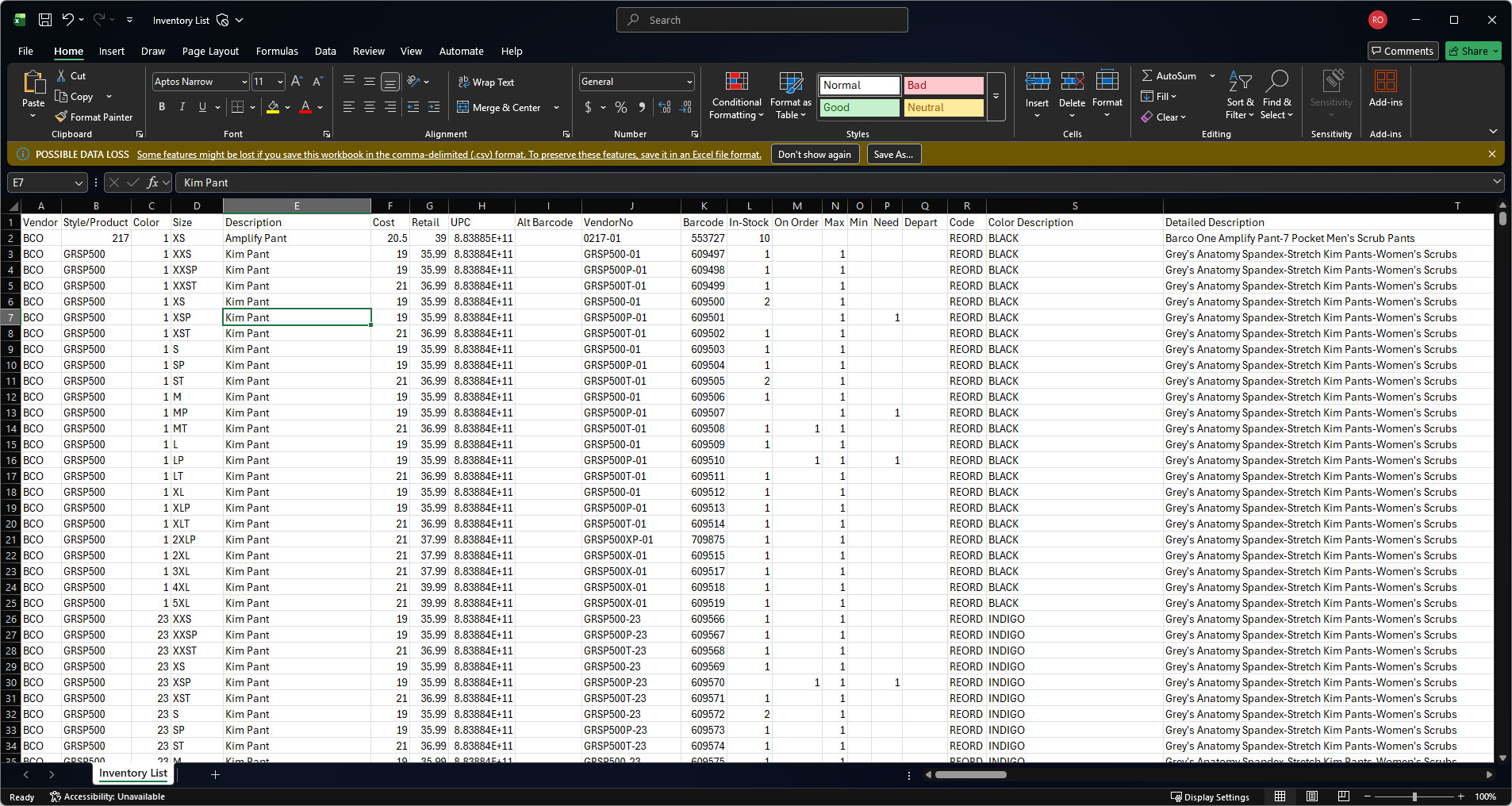This screenshot has width=1512, height=806.
Task: Open the font name dropdown
Action: tap(244, 82)
